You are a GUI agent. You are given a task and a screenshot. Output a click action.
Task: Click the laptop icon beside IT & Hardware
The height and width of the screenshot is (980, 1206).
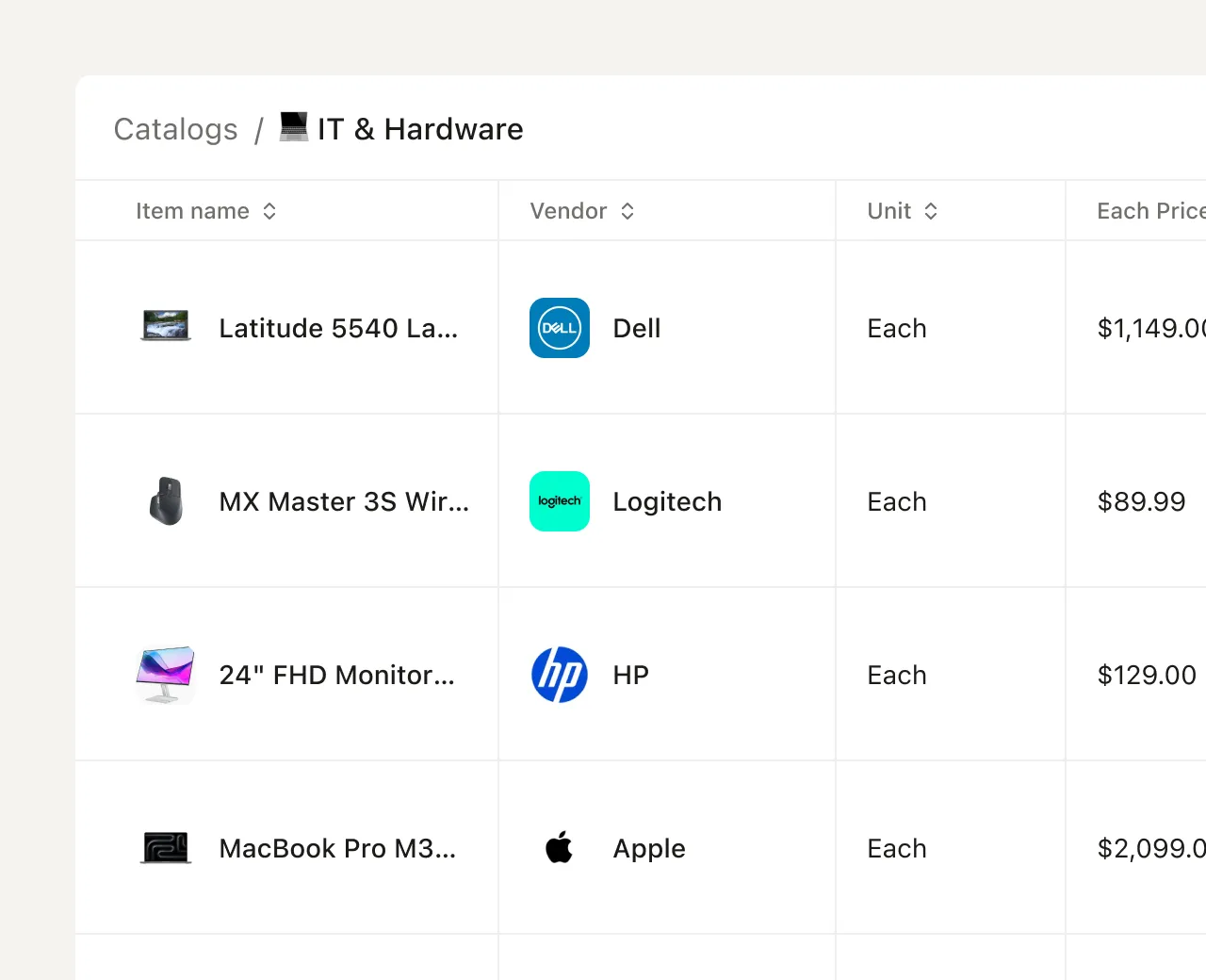[x=294, y=127]
